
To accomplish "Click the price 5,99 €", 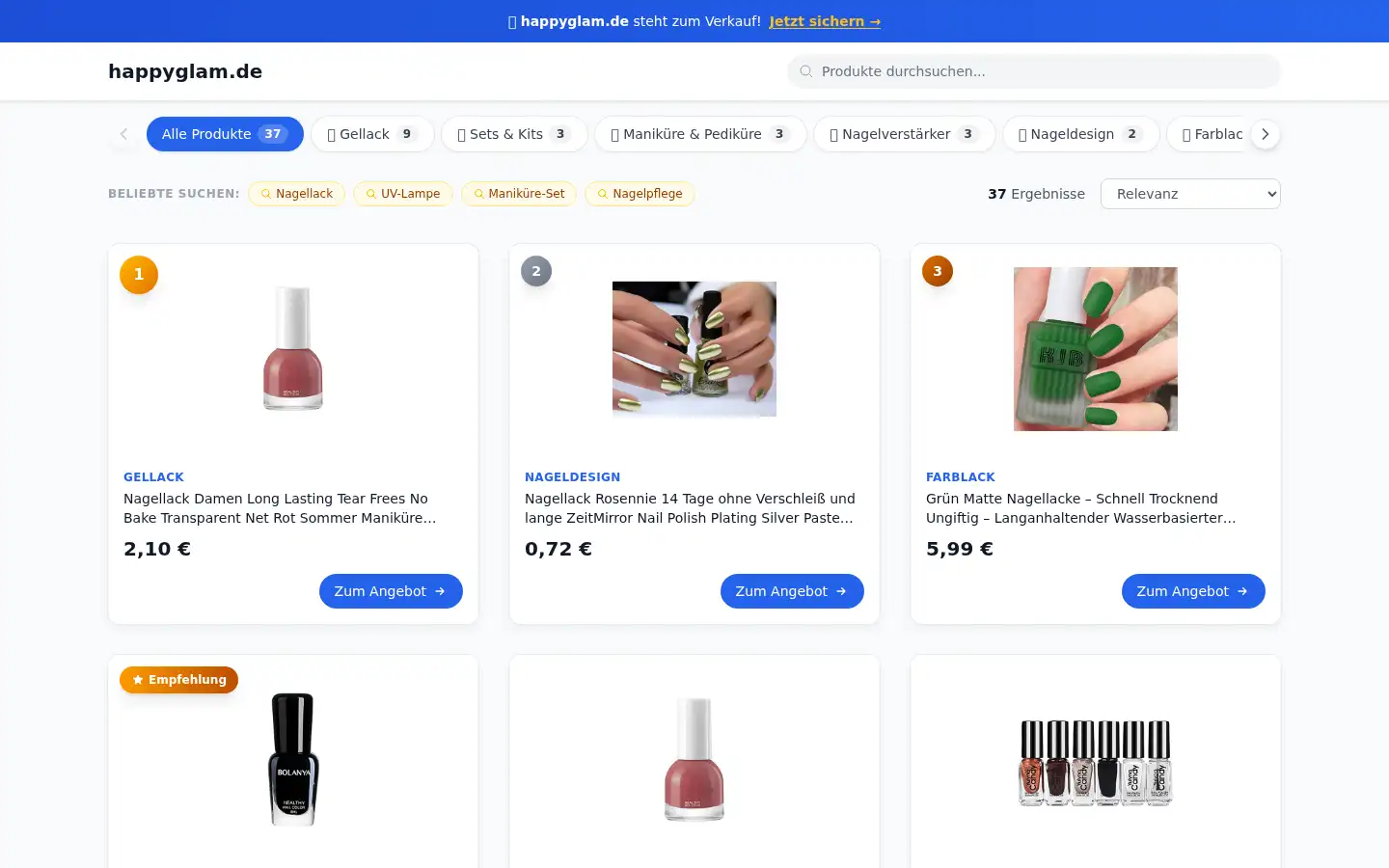I will 960,549.
